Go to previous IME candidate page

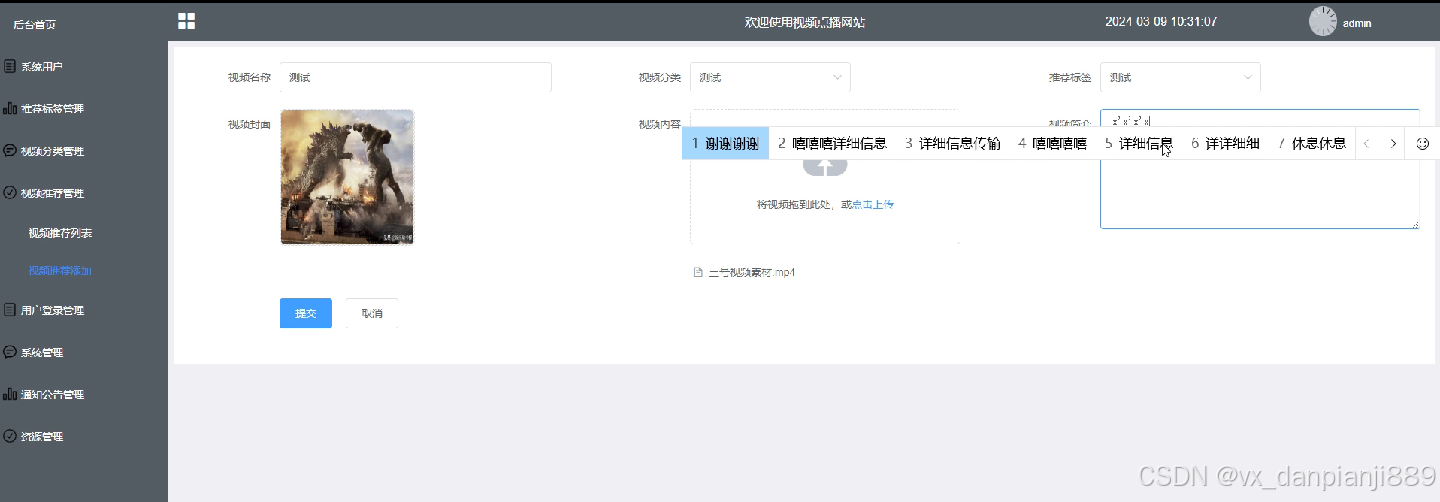pos(1367,143)
